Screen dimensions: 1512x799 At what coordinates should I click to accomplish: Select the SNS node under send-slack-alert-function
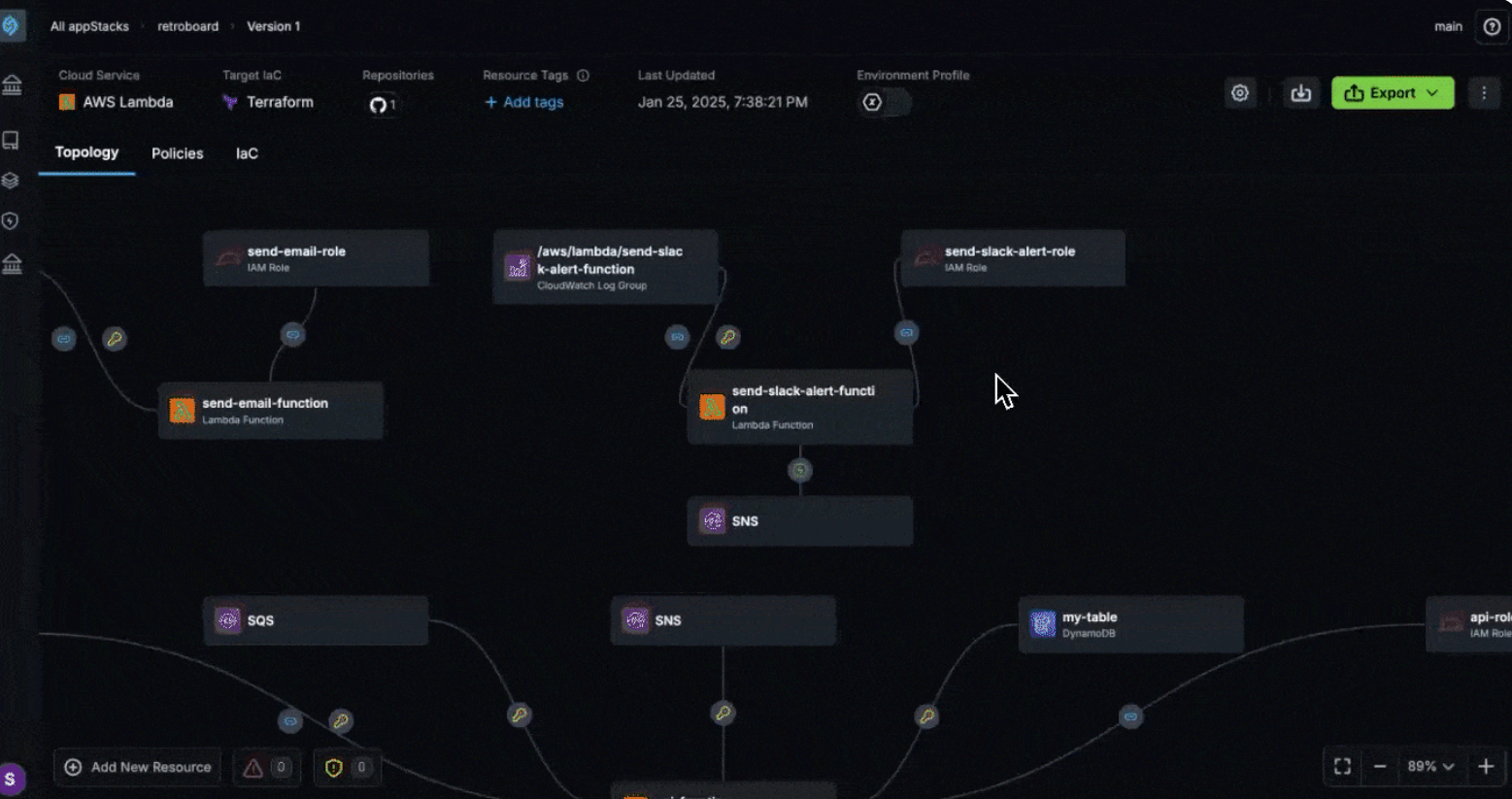coord(799,520)
